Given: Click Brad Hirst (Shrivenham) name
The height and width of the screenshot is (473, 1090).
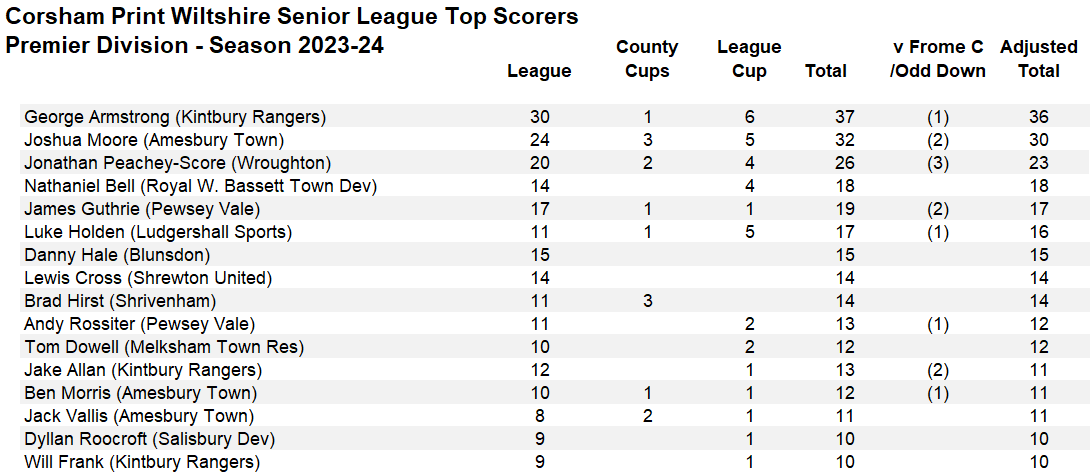Looking at the screenshot, I should coord(120,301).
